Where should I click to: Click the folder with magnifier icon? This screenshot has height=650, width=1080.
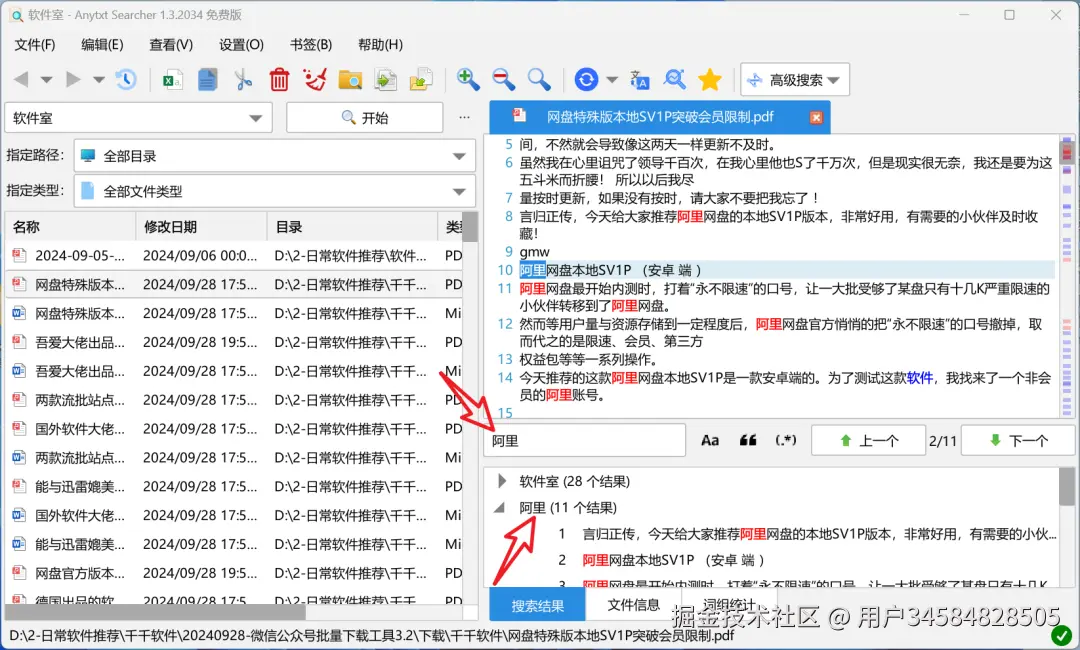point(351,80)
